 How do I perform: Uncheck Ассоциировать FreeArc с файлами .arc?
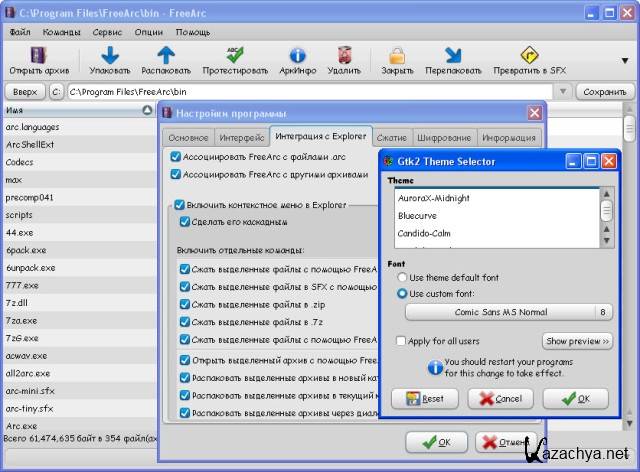pos(176,157)
